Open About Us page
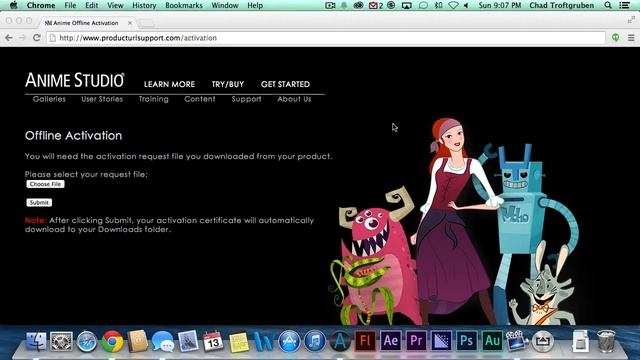The height and width of the screenshot is (360, 640). click(294, 99)
